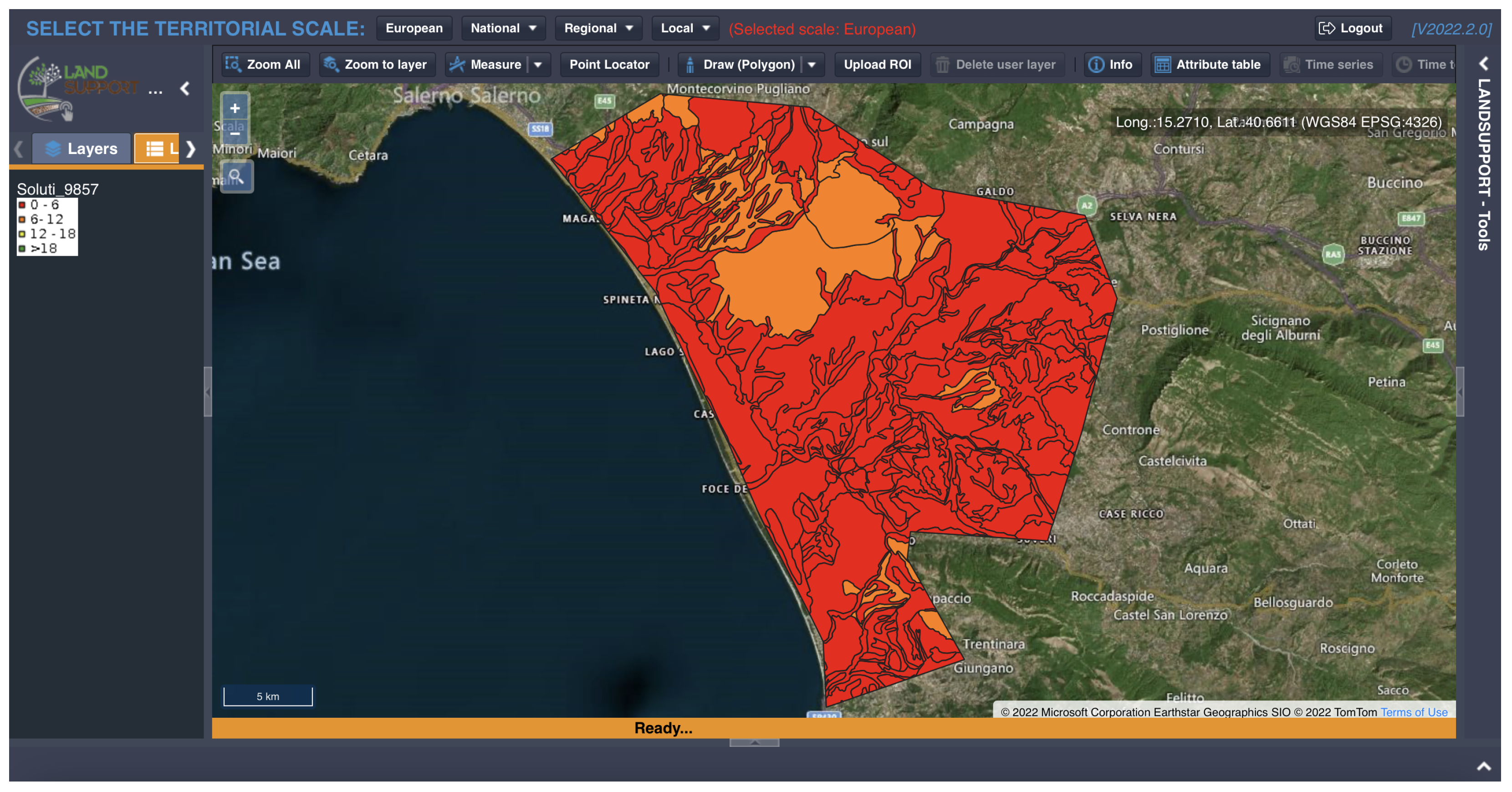This screenshot has height=792, width=1512.
Task: Click Zoom to layer tool
Action: pos(376,65)
